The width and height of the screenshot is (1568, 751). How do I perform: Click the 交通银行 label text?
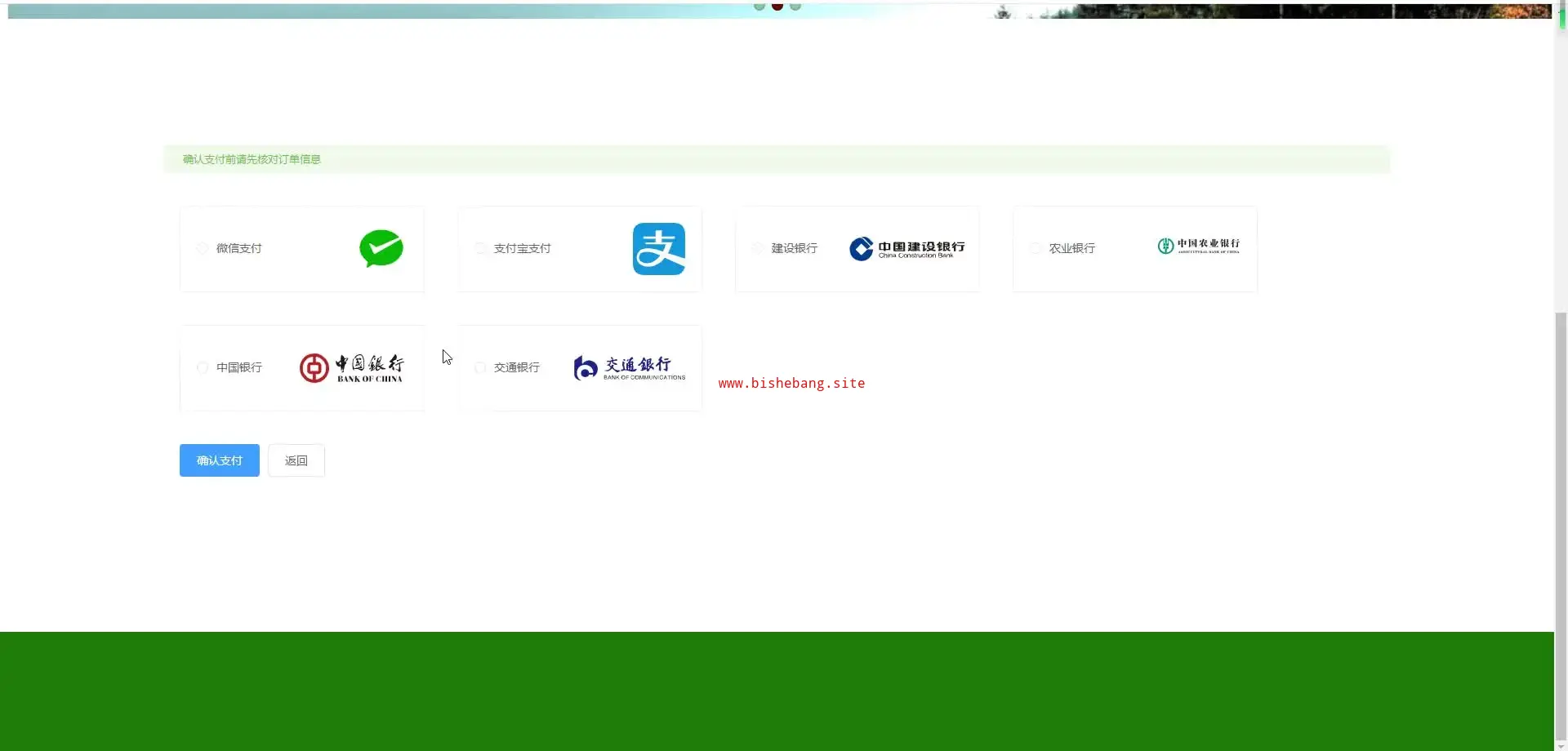click(517, 367)
